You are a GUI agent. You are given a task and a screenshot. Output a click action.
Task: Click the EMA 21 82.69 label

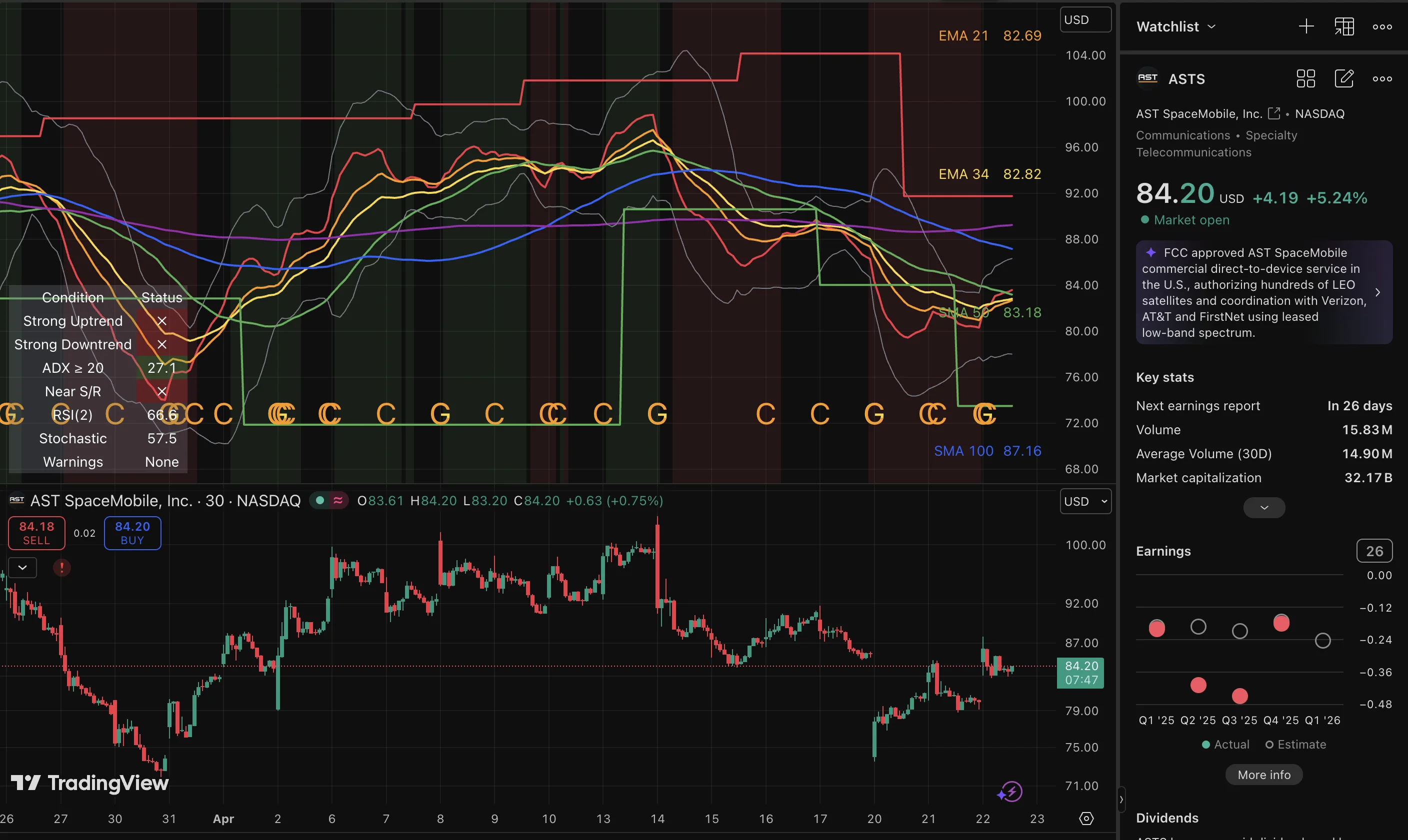pos(989,35)
